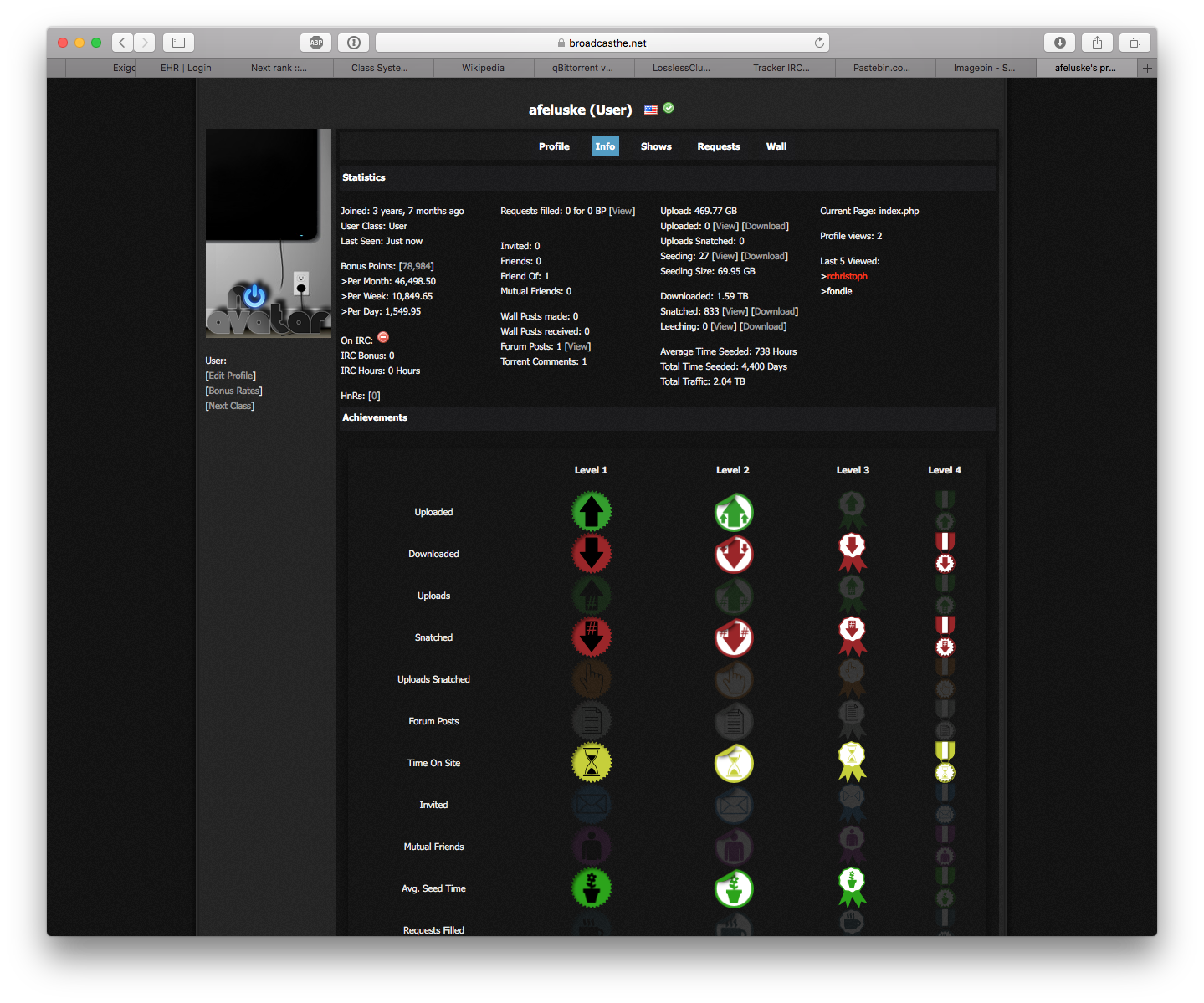Click the Time On Site Level 2 badge
Viewport: 1204px width, 1003px height.
point(734,763)
